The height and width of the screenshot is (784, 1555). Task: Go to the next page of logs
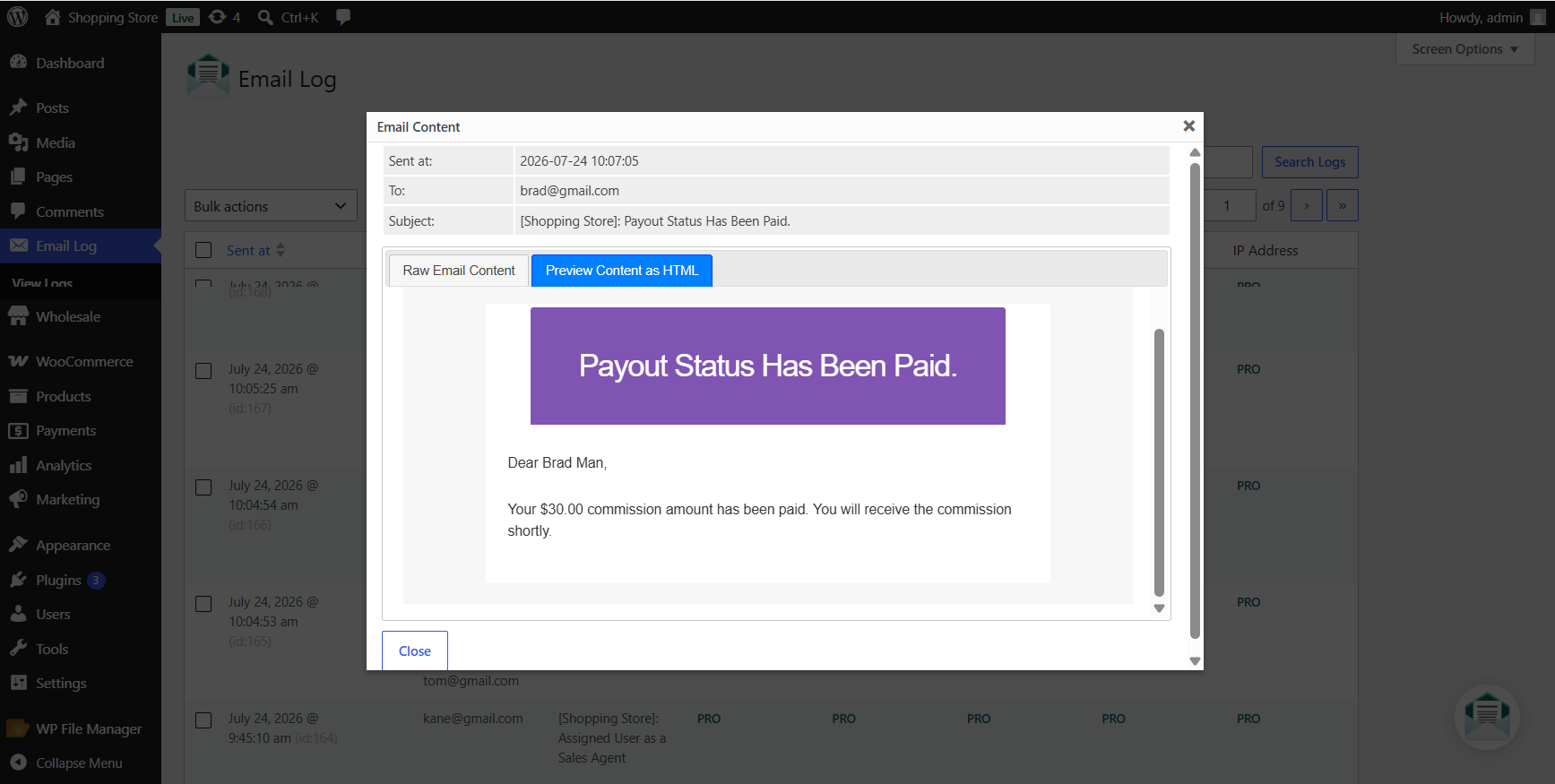1307,205
